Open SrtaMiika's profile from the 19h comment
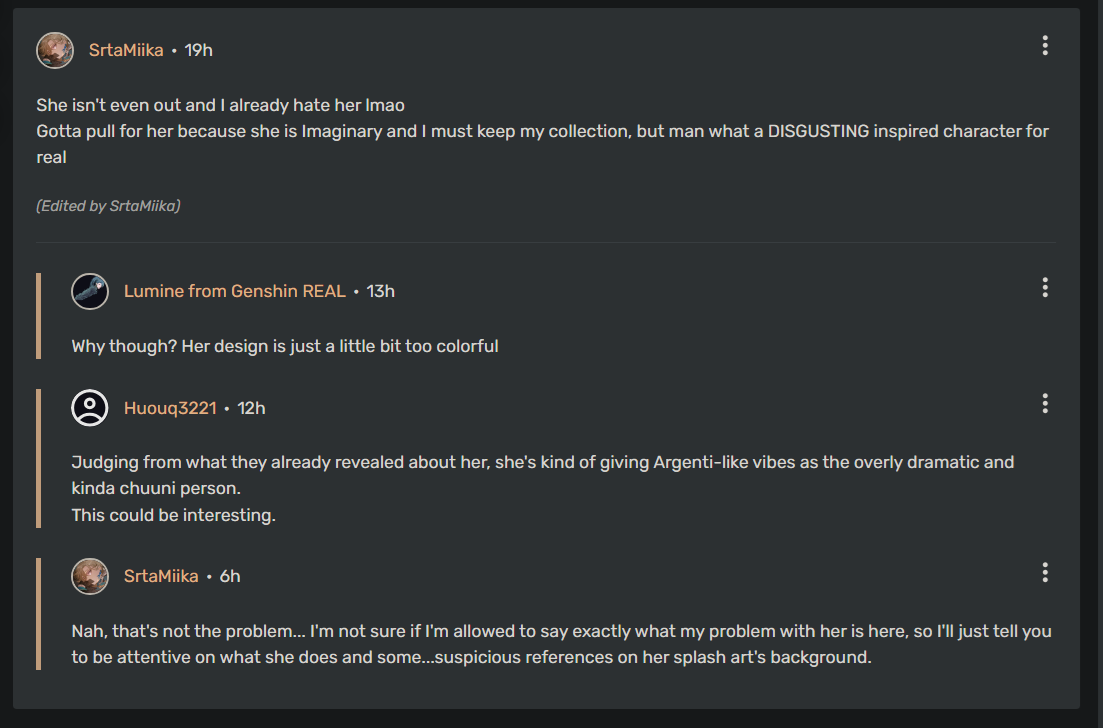 click(126, 50)
